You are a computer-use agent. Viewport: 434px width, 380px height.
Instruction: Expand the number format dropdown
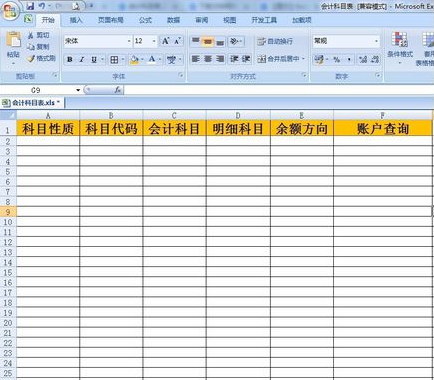[376, 41]
